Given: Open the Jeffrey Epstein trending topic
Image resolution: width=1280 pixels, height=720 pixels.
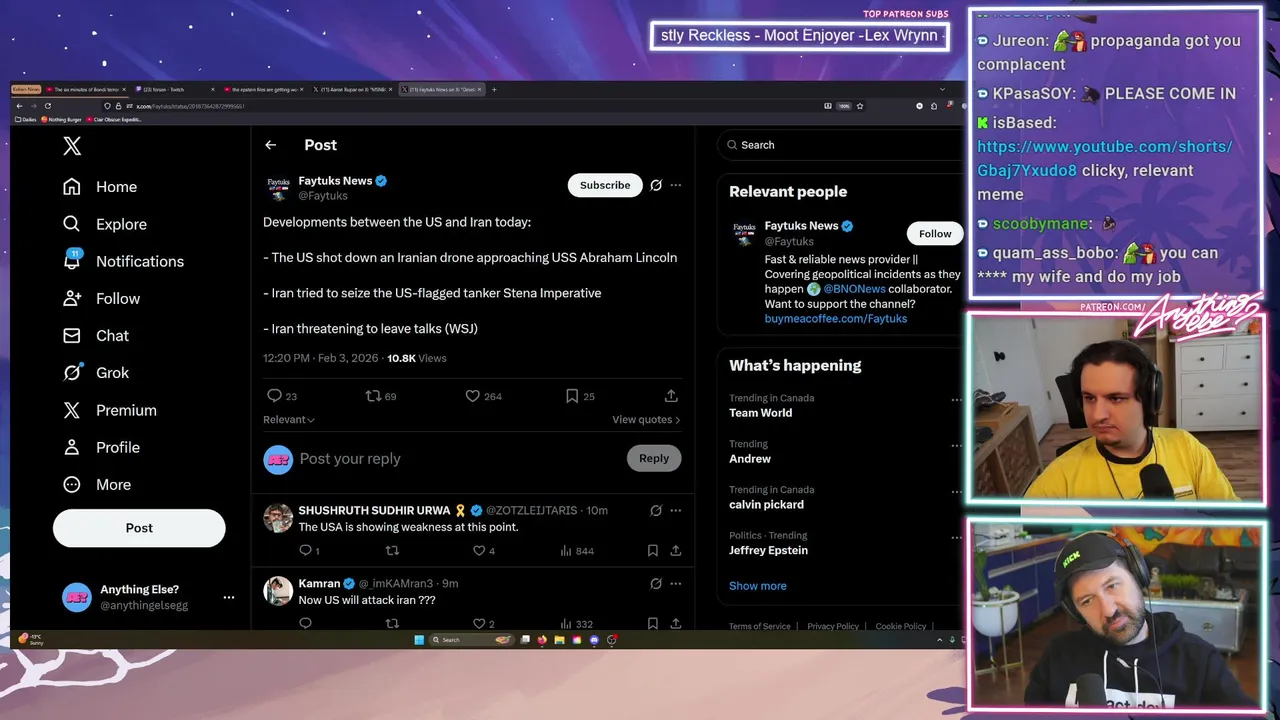Looking at the screenshot, I should [768, 551].
